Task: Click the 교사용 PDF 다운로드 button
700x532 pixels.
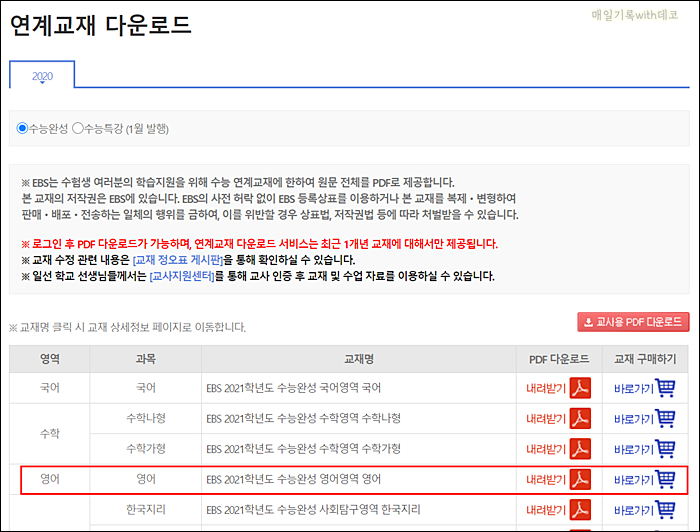Action: click(x=633, y=322)
